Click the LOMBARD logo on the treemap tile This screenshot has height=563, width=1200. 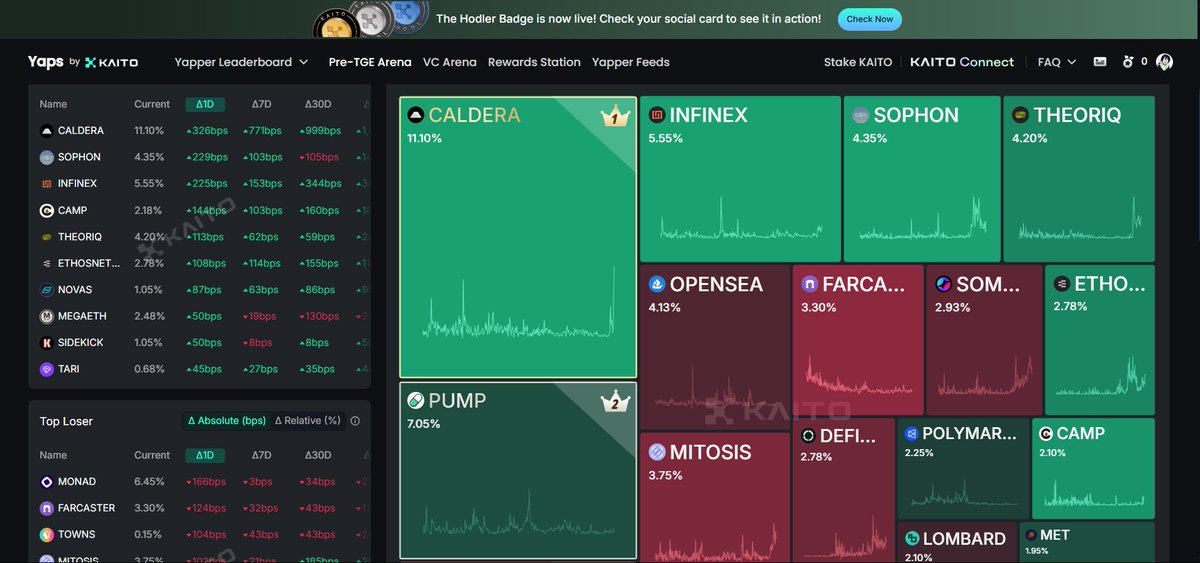point(911,539)
